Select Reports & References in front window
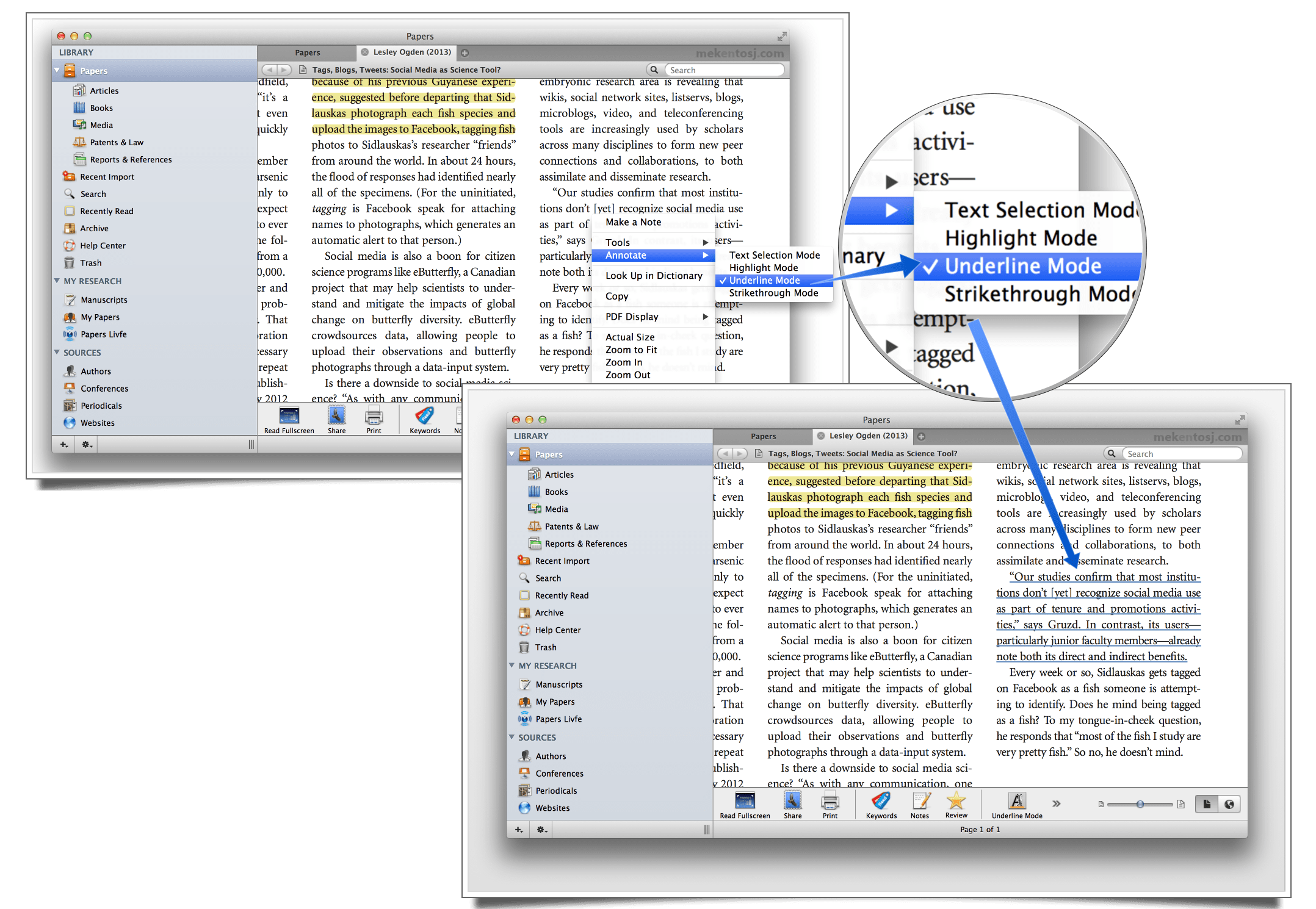The height and width of the screenshot is (909, 1316). [585, 543]
